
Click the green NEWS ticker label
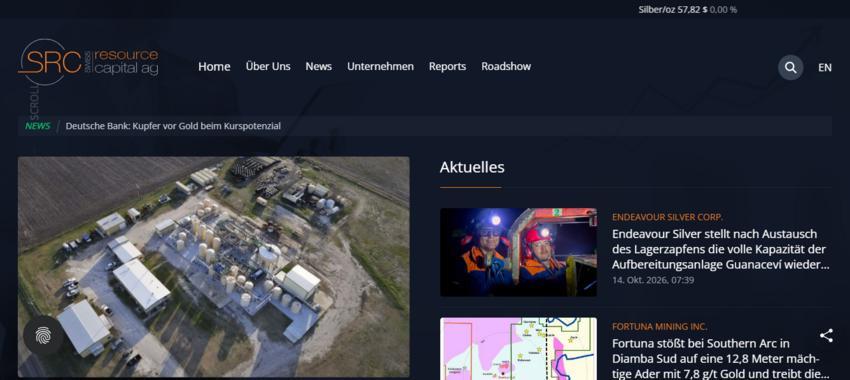coord(37,126)
